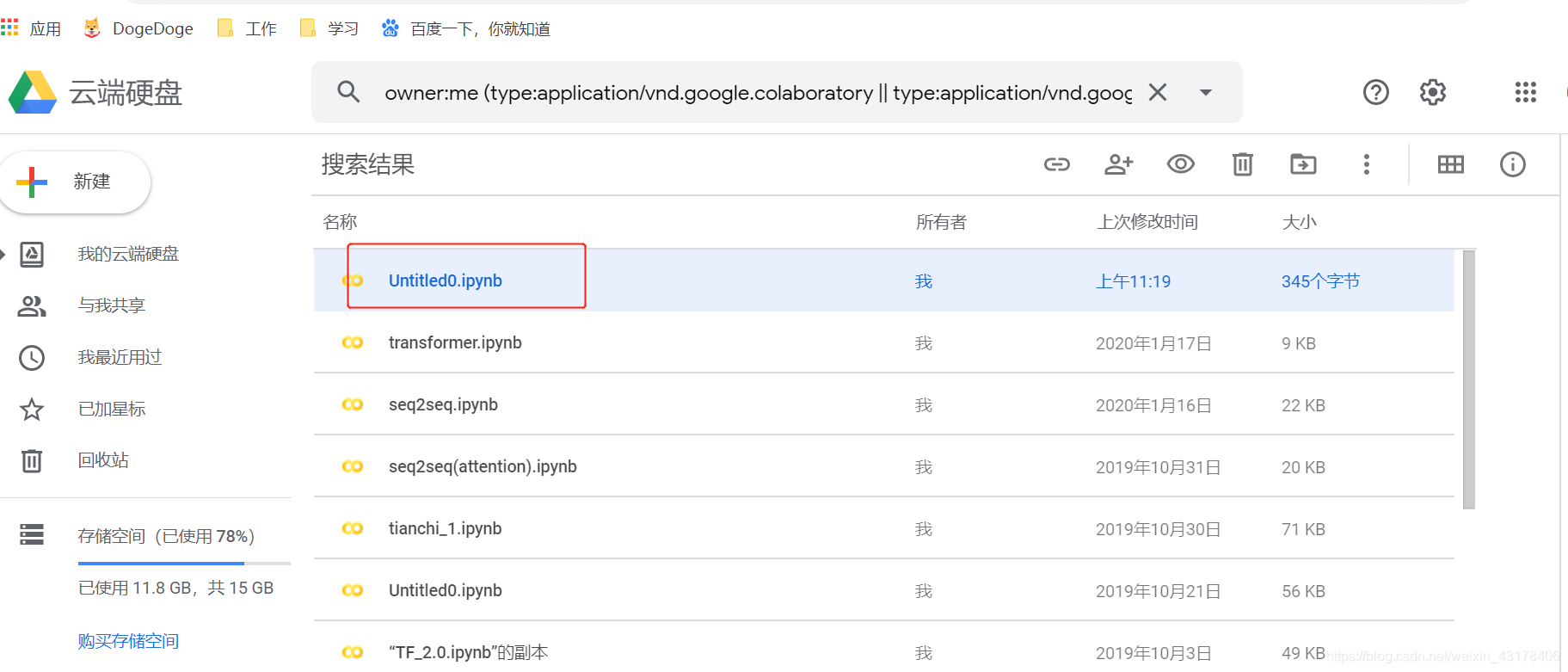Click the search query input field
Viewport: 1568px width, 672px height.
coord(758,92)
